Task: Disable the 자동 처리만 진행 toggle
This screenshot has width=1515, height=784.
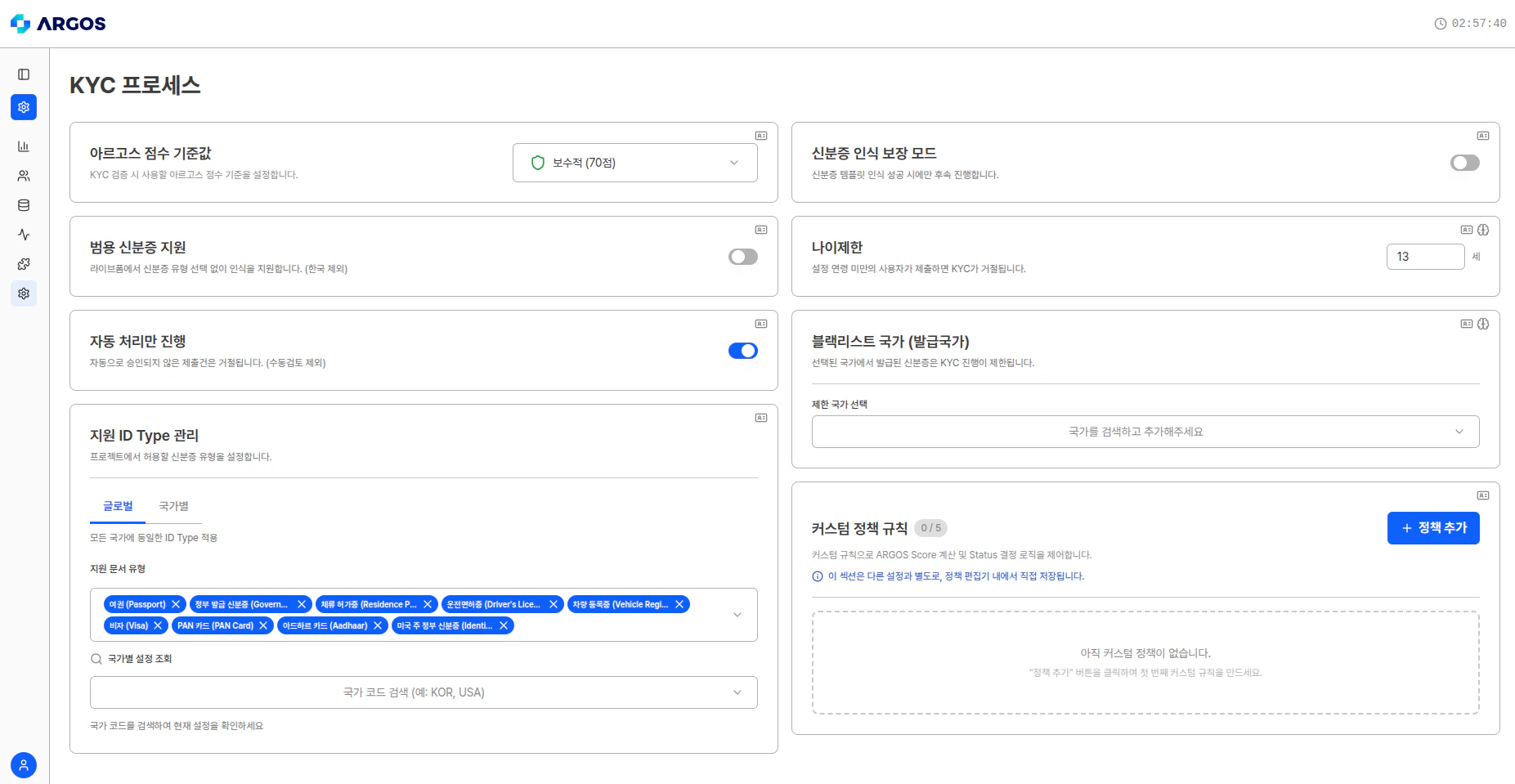Action: click(742, 350)
